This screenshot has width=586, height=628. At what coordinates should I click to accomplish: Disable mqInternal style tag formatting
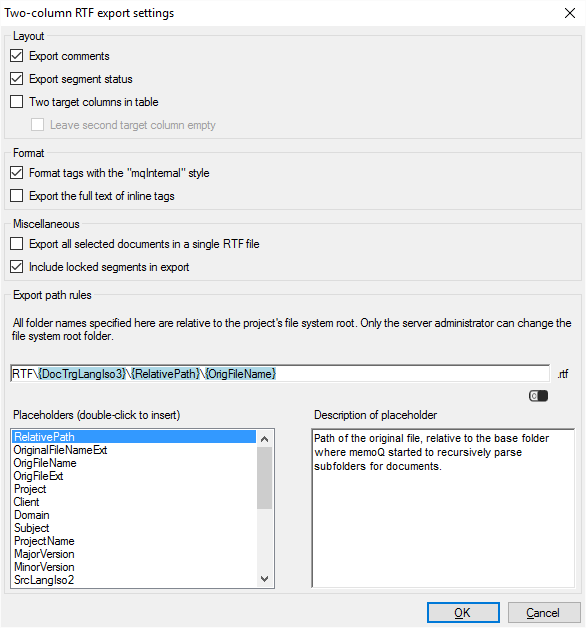(x=16, y=173)
